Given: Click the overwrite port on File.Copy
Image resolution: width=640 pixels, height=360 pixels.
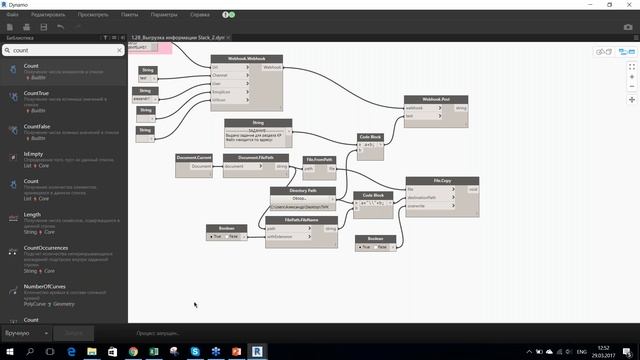Looking at the screenshot, I should [x=431, y=206].
